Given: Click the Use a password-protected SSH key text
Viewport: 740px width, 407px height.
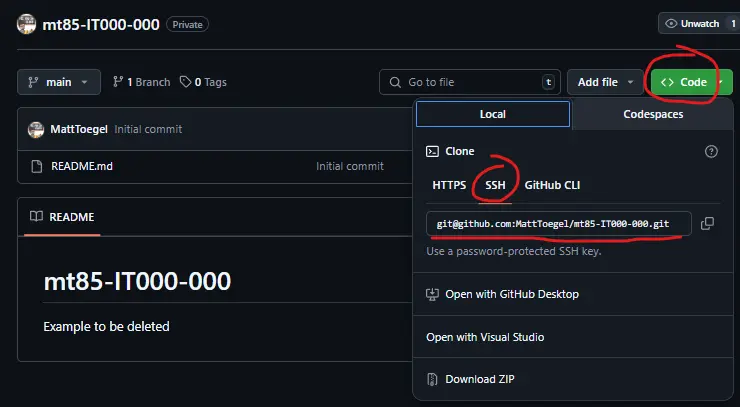Looking at the screenshot, I should (514, 251).
